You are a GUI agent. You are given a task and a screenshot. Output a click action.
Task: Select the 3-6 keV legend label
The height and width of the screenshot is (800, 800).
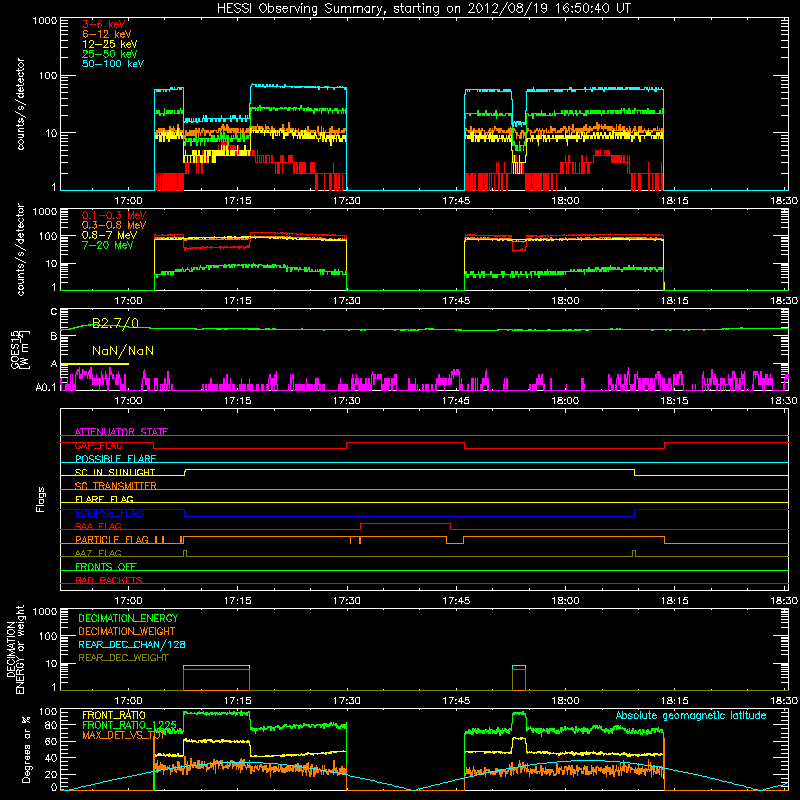click(x=104, y=24)
